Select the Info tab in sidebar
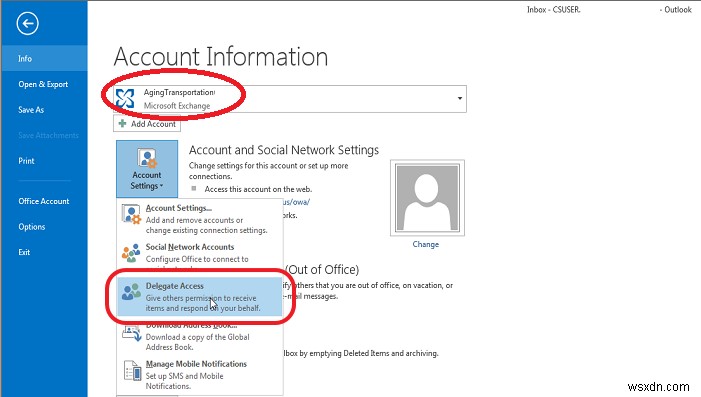Image resolution: width=701 pixels, height=397 pixels. tap(44, 58)
